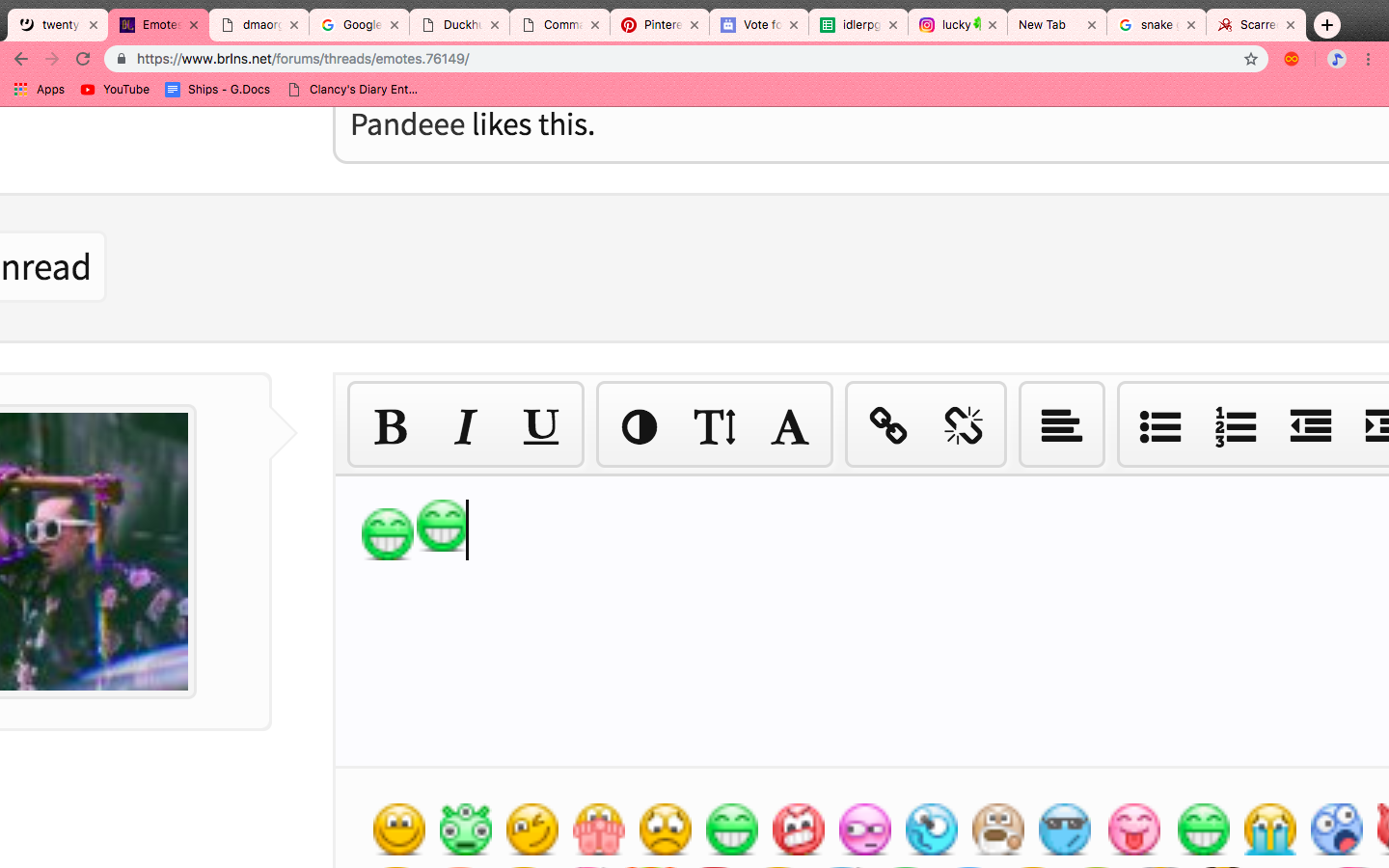
Task: Open the YouTube bookmark
Action: pos(116,90)
